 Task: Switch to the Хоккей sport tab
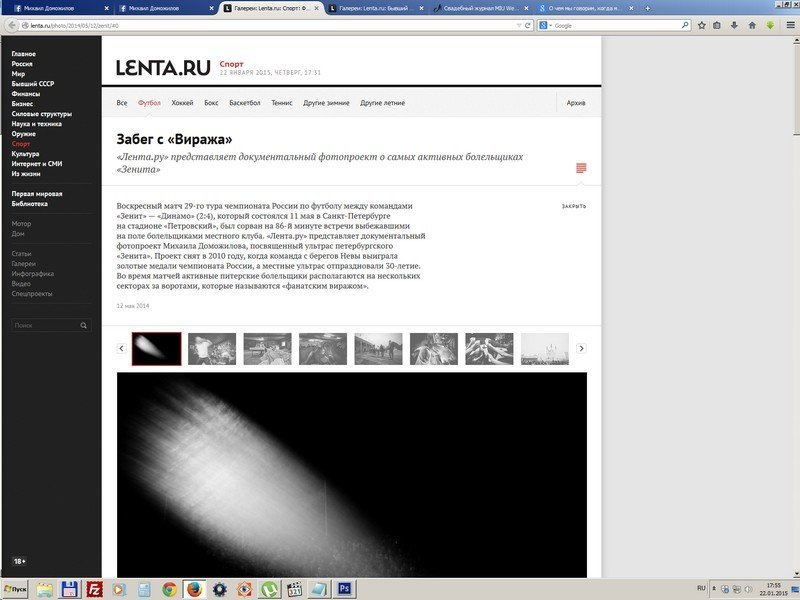182,103
